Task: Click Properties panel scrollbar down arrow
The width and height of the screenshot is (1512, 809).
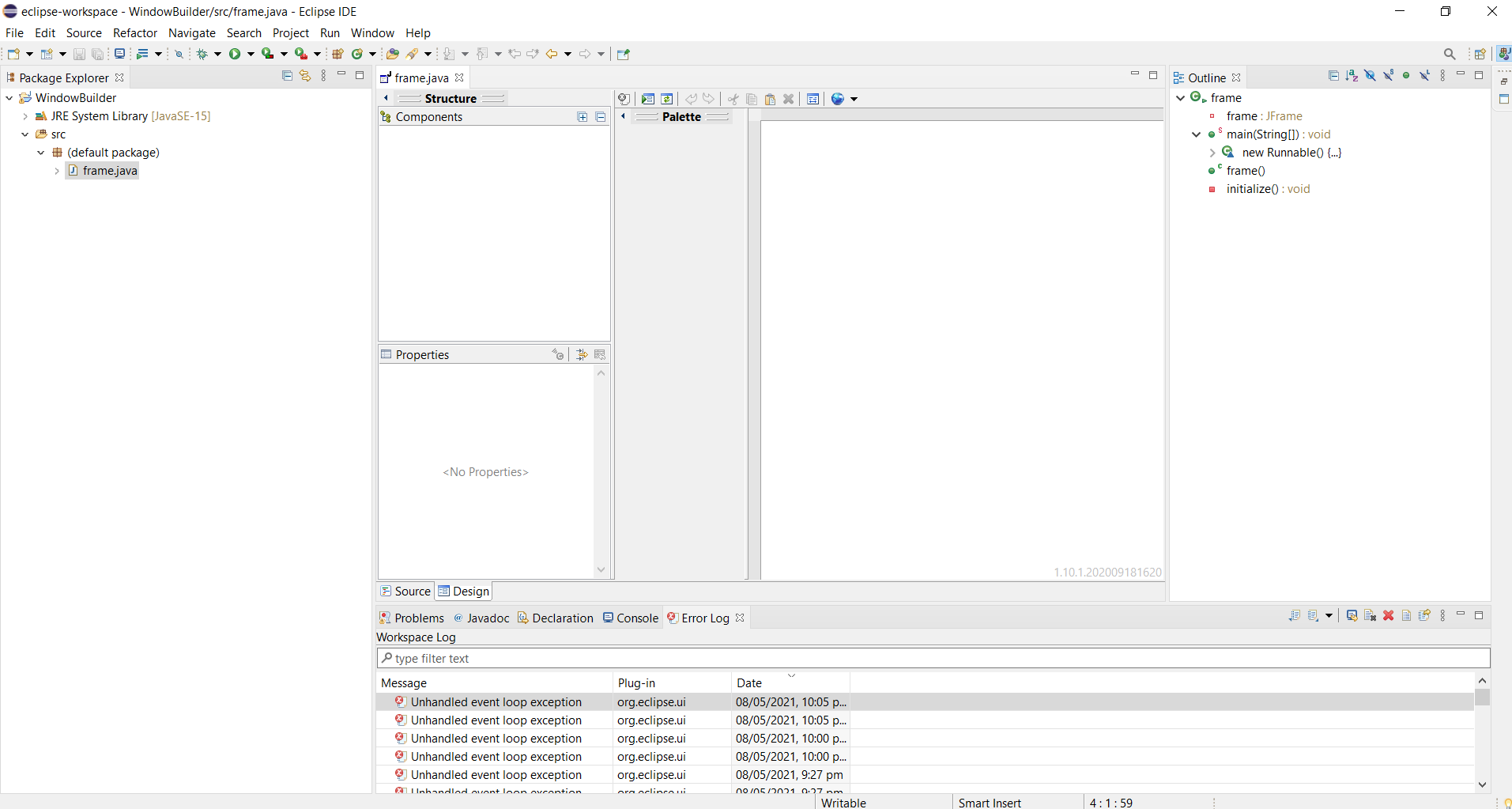Action: coord(601,570)
